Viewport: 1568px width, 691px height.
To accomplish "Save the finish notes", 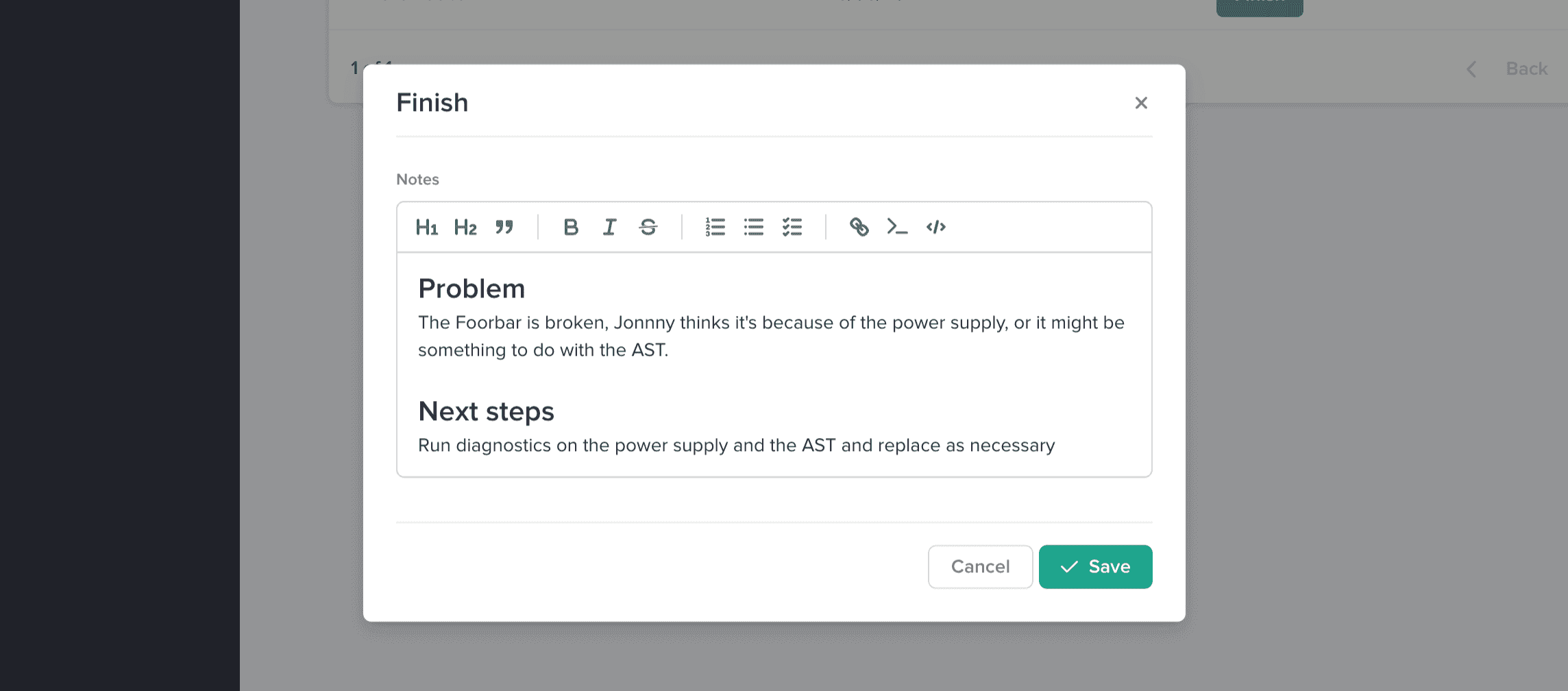I will (x=1095, y=567).
